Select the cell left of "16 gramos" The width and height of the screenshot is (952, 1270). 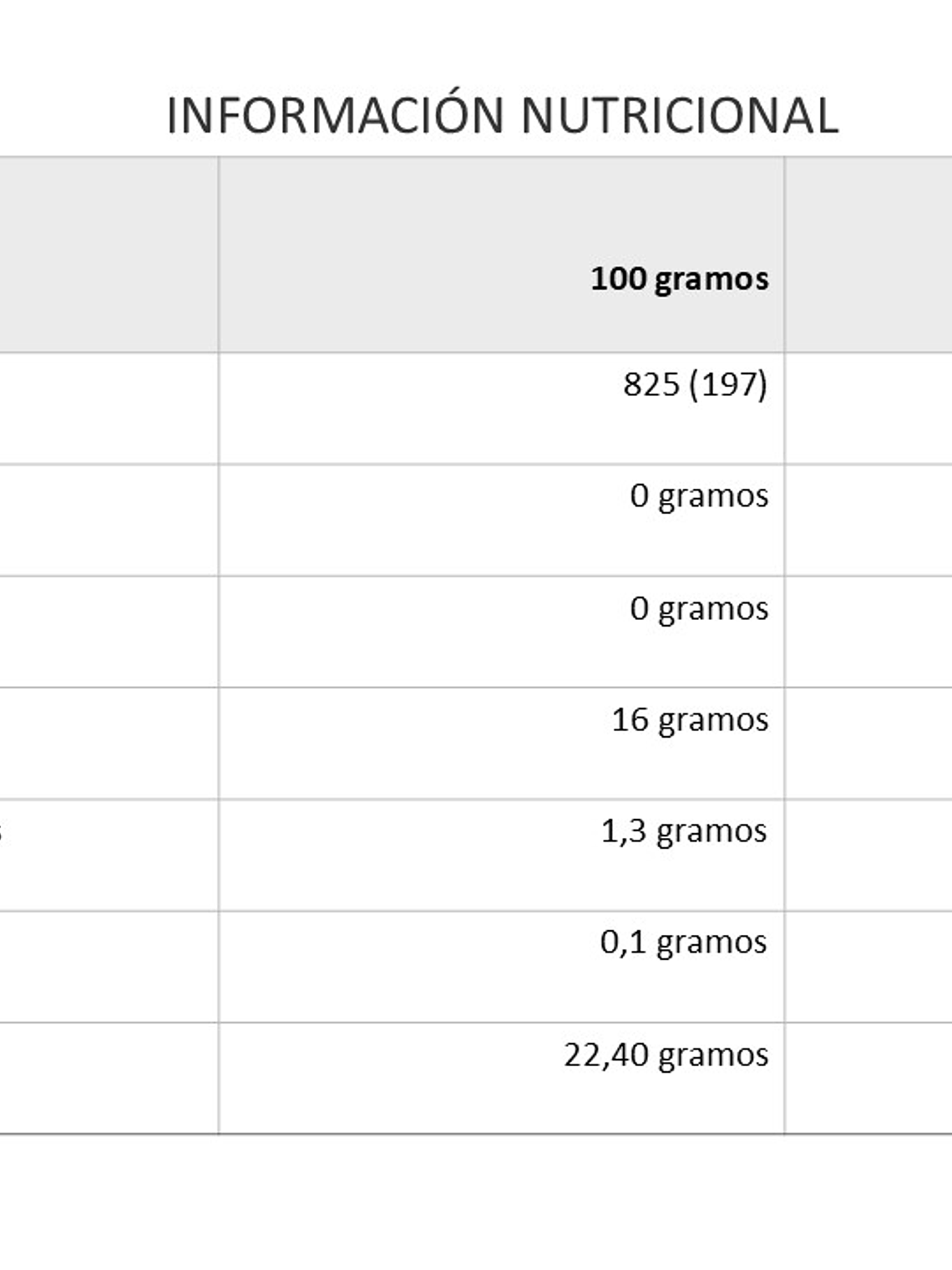pyautogui.click(x=109, y=743)
